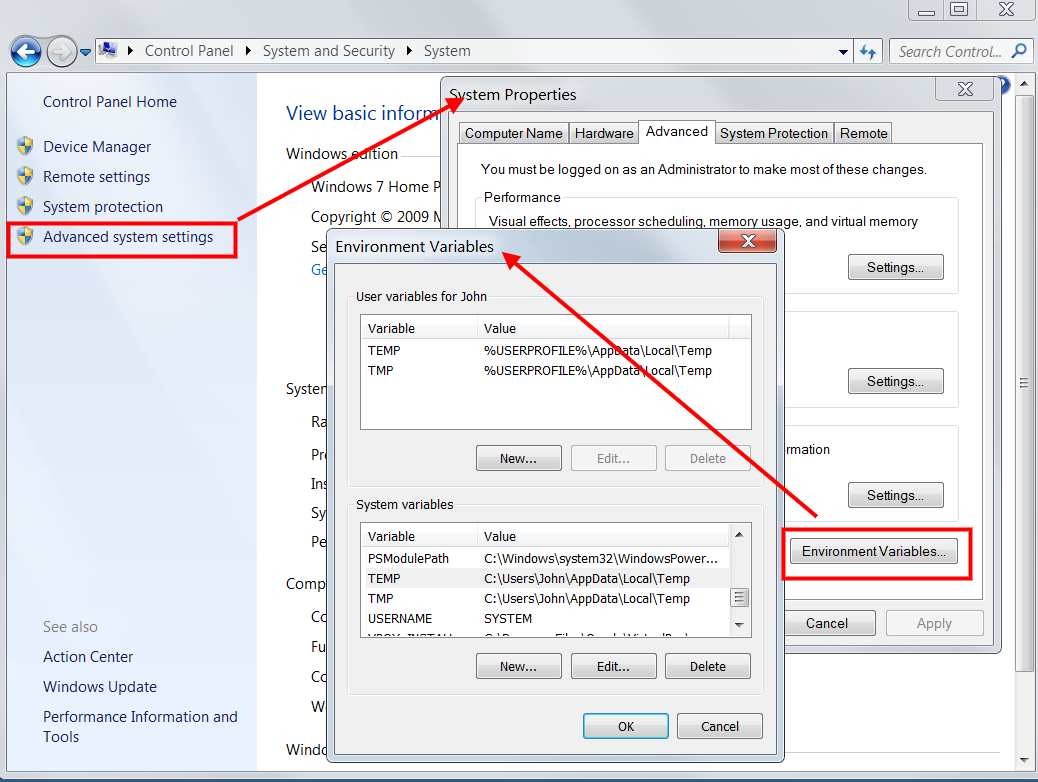Viewport: 1038px width, 782px height.
Task: Open the Remote settings link
Action: pyautogui.click(x=97, y=177)
